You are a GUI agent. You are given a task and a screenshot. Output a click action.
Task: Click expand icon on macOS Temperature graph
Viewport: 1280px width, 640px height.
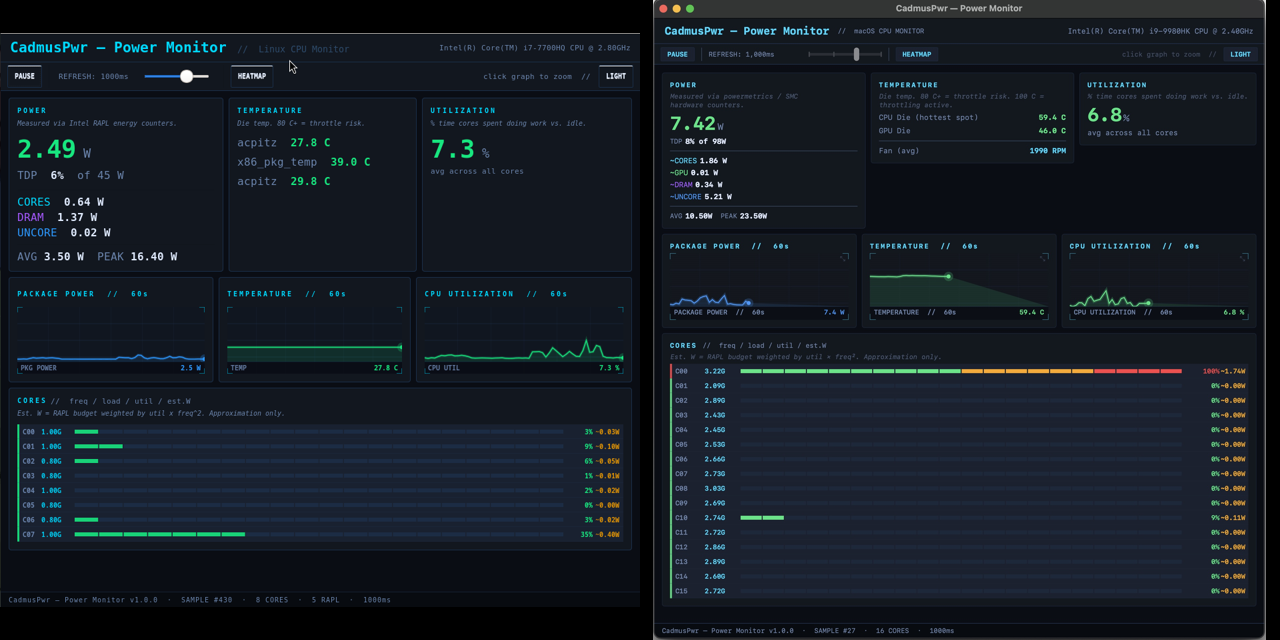pos(1045,257)
